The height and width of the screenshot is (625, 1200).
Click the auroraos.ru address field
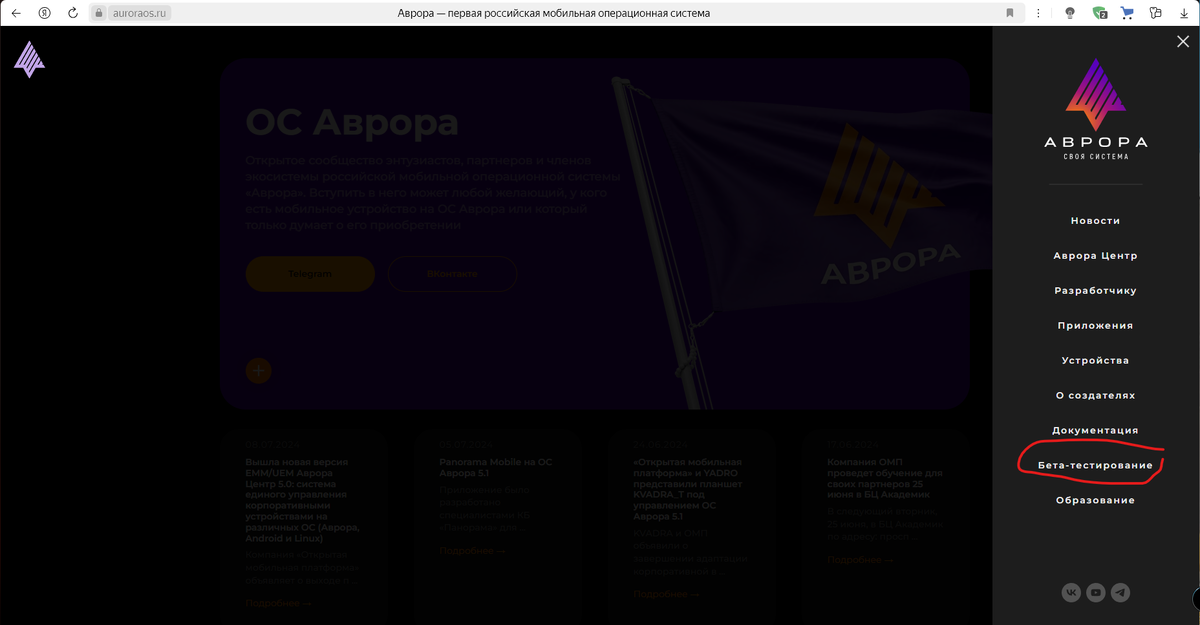138,13
